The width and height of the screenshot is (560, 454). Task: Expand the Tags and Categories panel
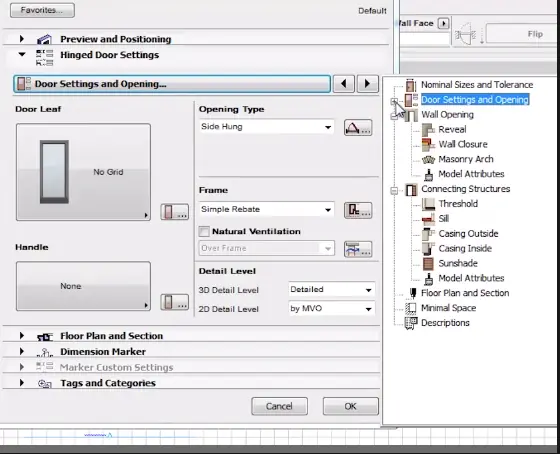coord(22,383)
